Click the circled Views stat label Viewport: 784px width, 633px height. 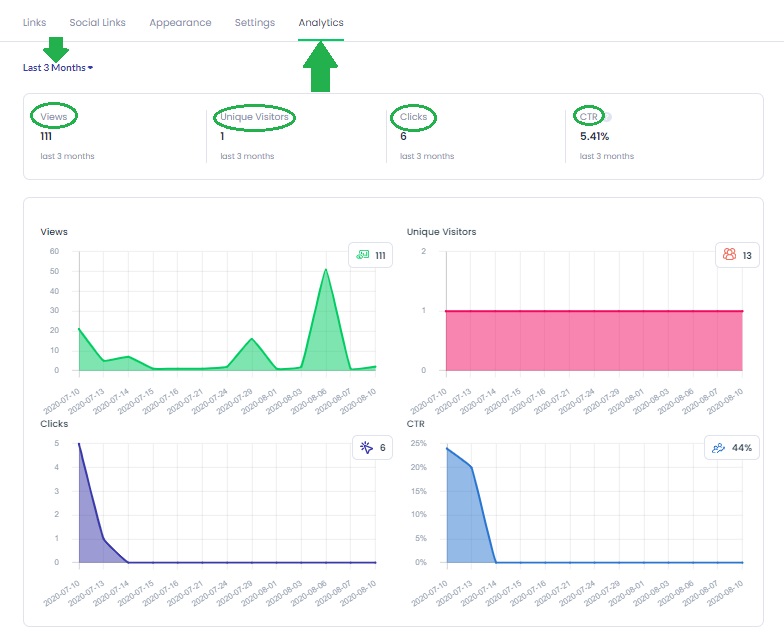click(54, 116)
